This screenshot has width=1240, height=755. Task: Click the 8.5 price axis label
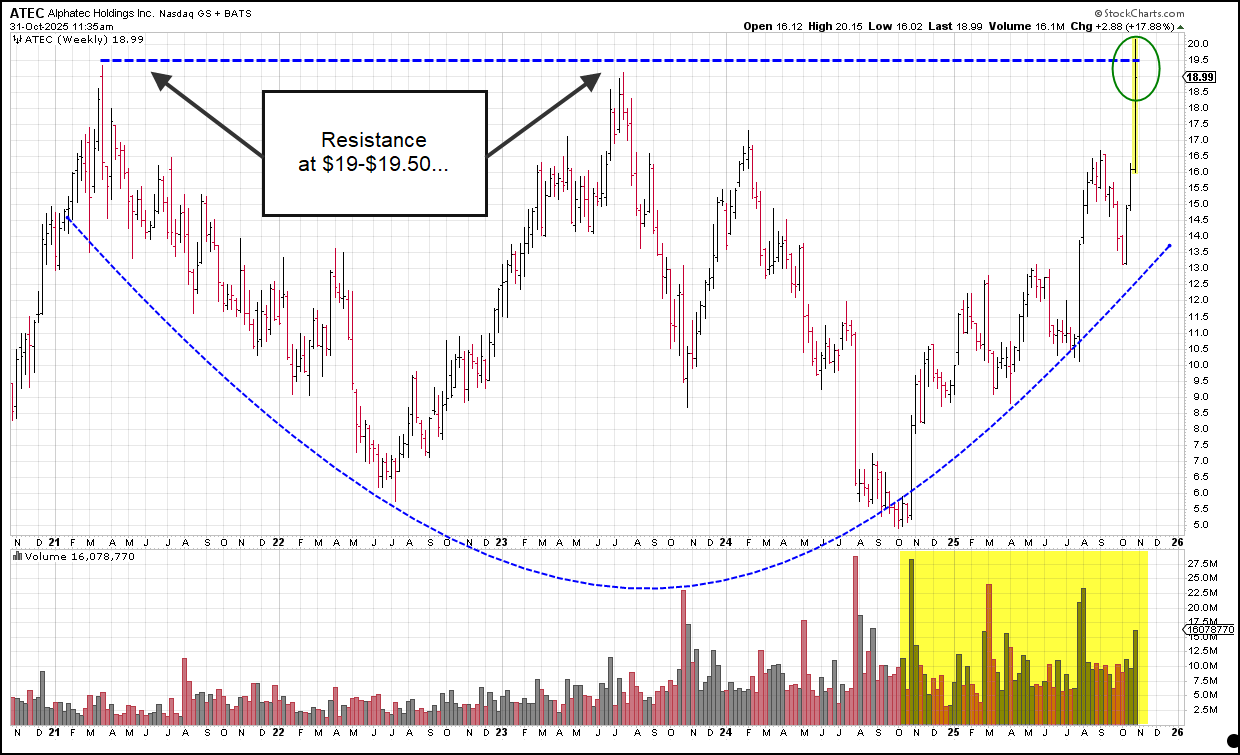1199,412
